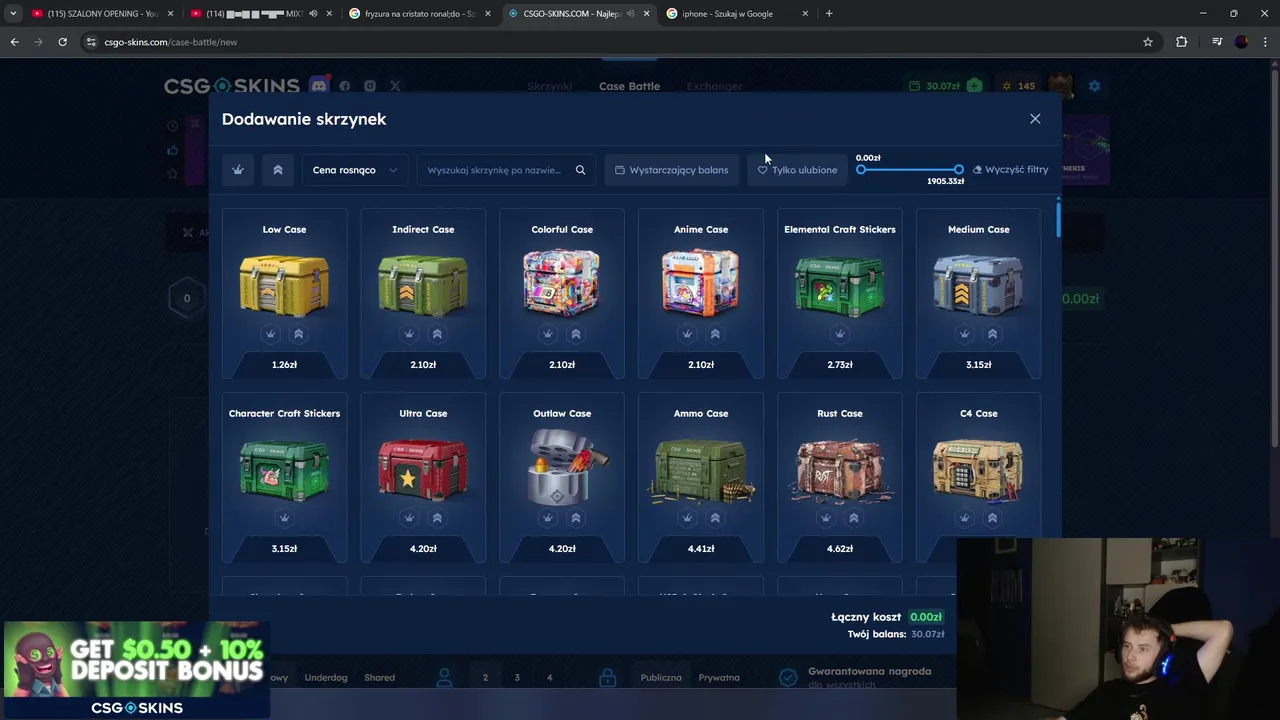
Task: Click the crown icon under Anime Case
Action: coord(687,334)
